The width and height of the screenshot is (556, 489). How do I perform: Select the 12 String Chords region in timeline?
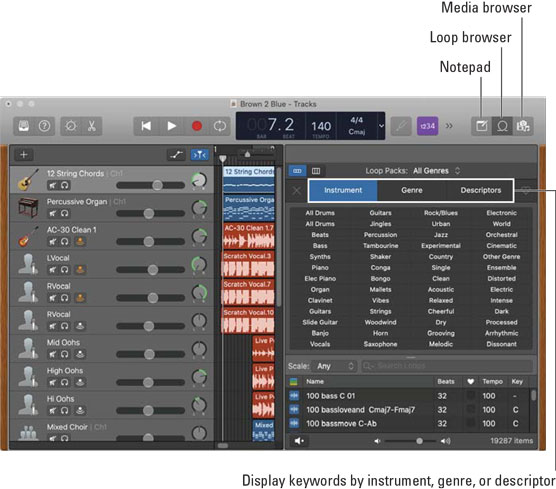[249, 180]
